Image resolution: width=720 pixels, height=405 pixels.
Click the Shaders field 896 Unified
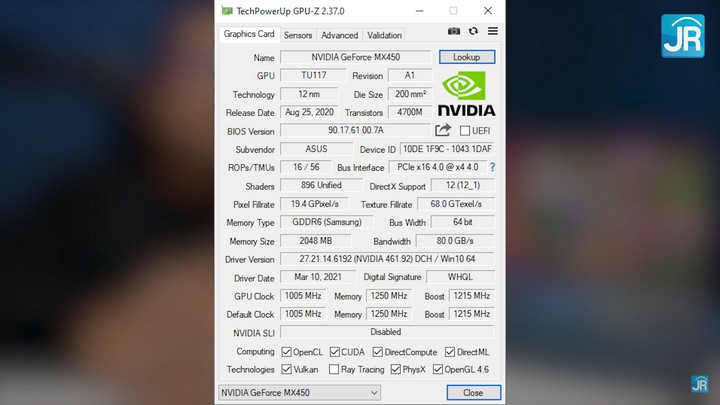[321, 186]
